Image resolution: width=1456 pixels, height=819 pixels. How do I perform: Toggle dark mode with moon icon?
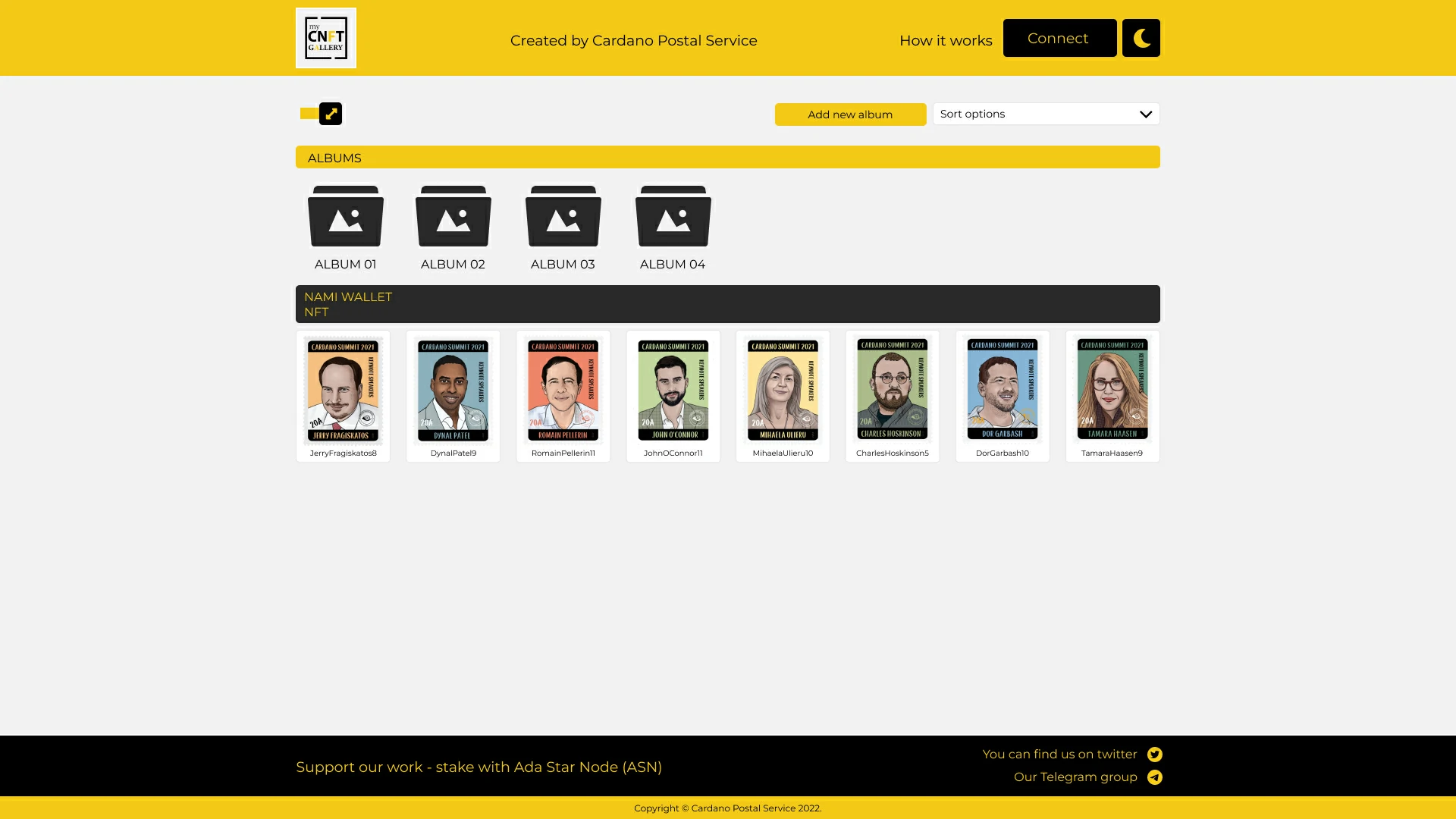(1141, 38)
